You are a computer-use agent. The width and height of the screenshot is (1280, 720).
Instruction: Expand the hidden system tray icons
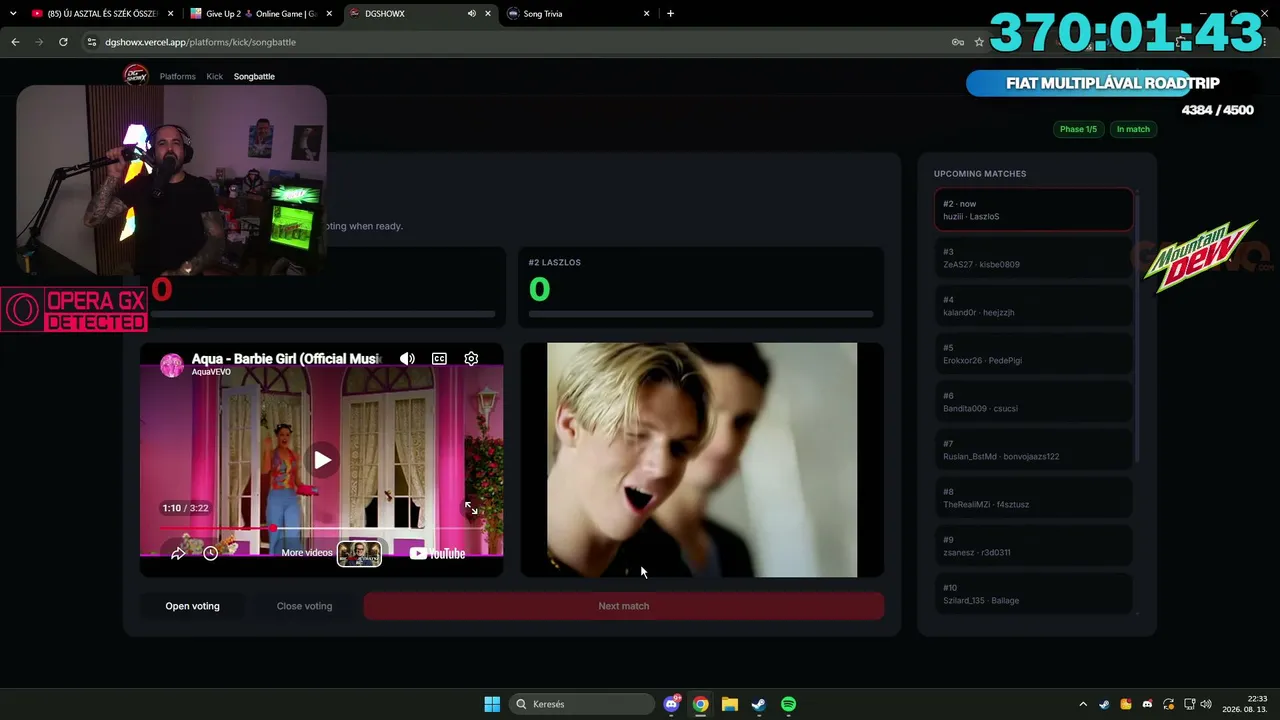pyautogui.click(x=1083, y=704)
